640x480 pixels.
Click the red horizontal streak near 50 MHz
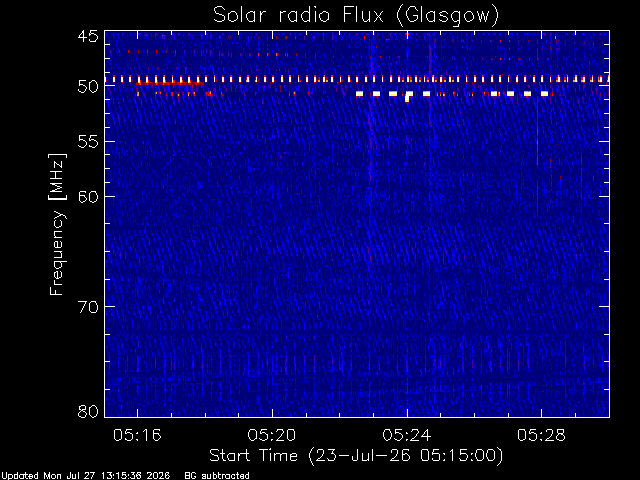[x=170, y=84]
